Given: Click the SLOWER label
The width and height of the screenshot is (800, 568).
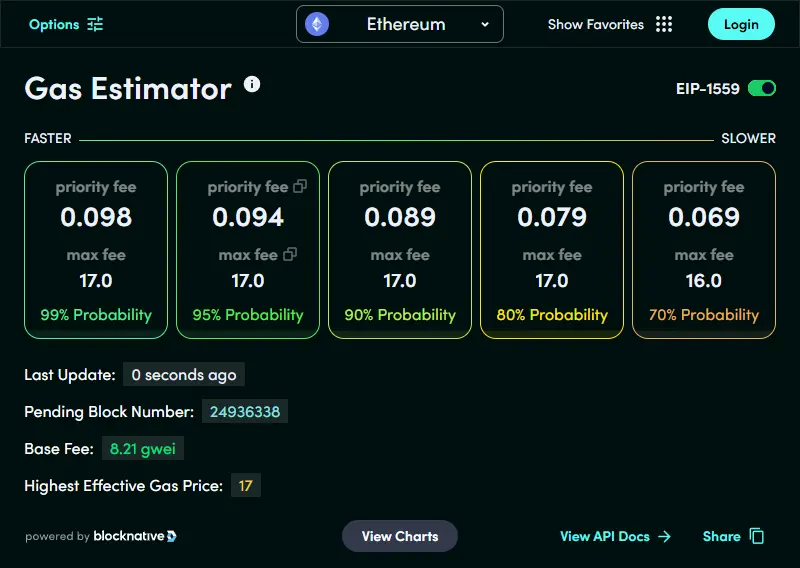Looking at the screenshot, I should [x=748, y=138].
